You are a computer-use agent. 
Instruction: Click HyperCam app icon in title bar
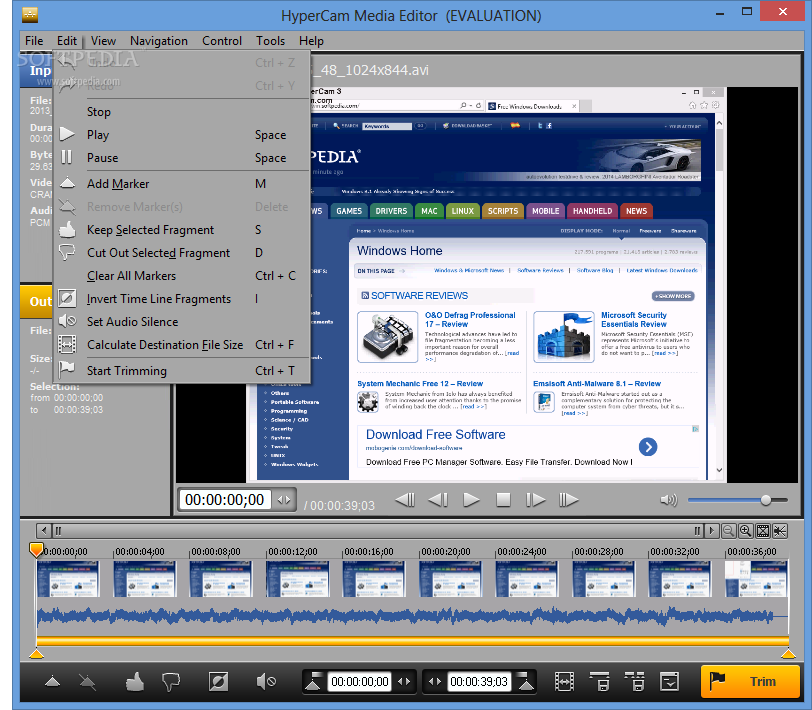click(x=30, y=15)
